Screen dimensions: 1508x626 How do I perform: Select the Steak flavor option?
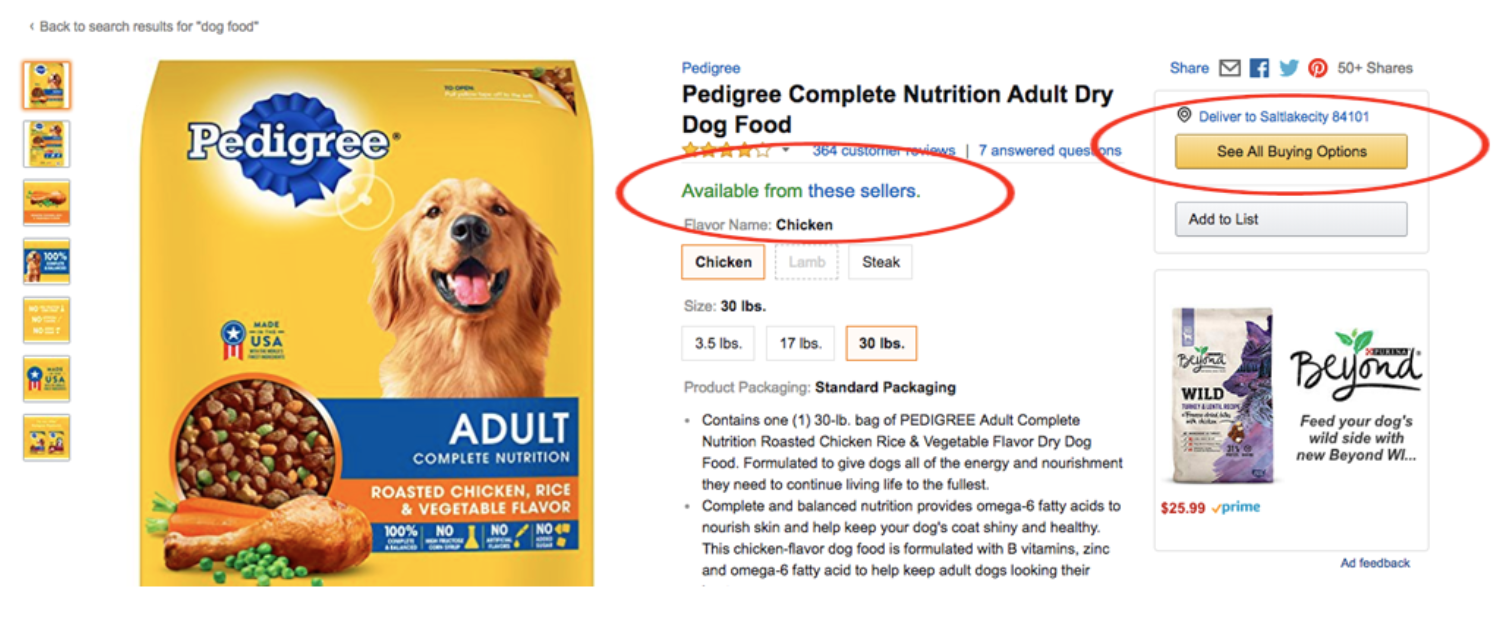(x=881, y=262)
